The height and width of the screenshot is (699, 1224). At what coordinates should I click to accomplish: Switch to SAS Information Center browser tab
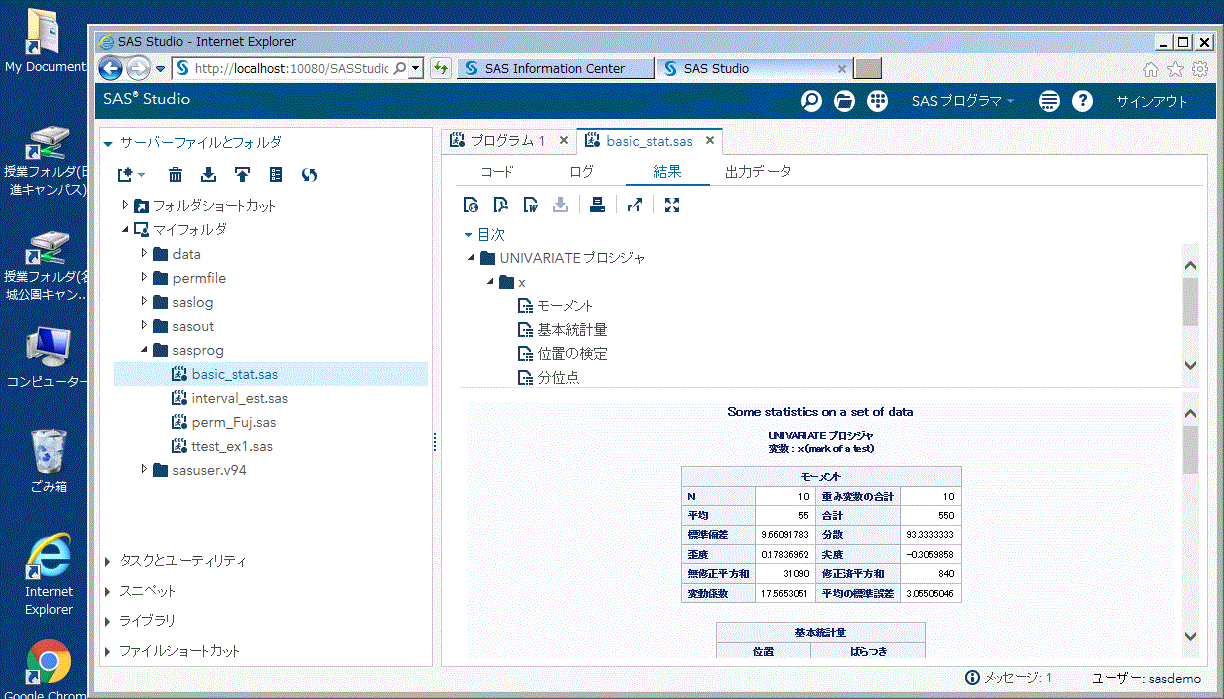(x=555, y=68)
